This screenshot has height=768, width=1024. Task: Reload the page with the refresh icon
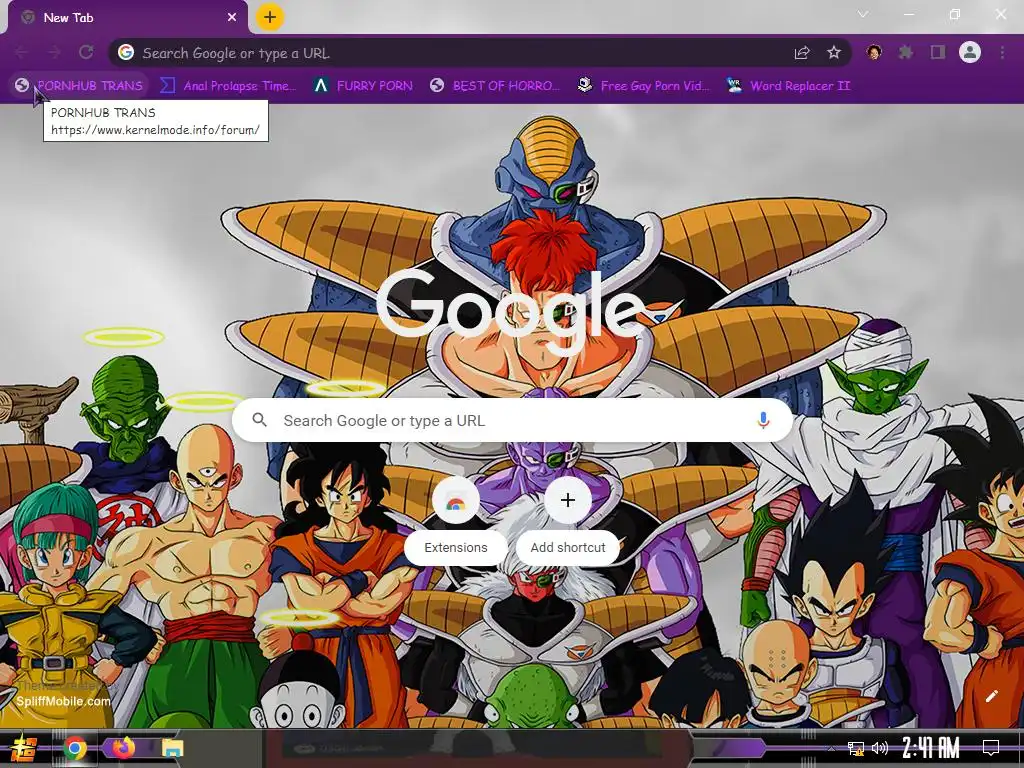[86, 52]
